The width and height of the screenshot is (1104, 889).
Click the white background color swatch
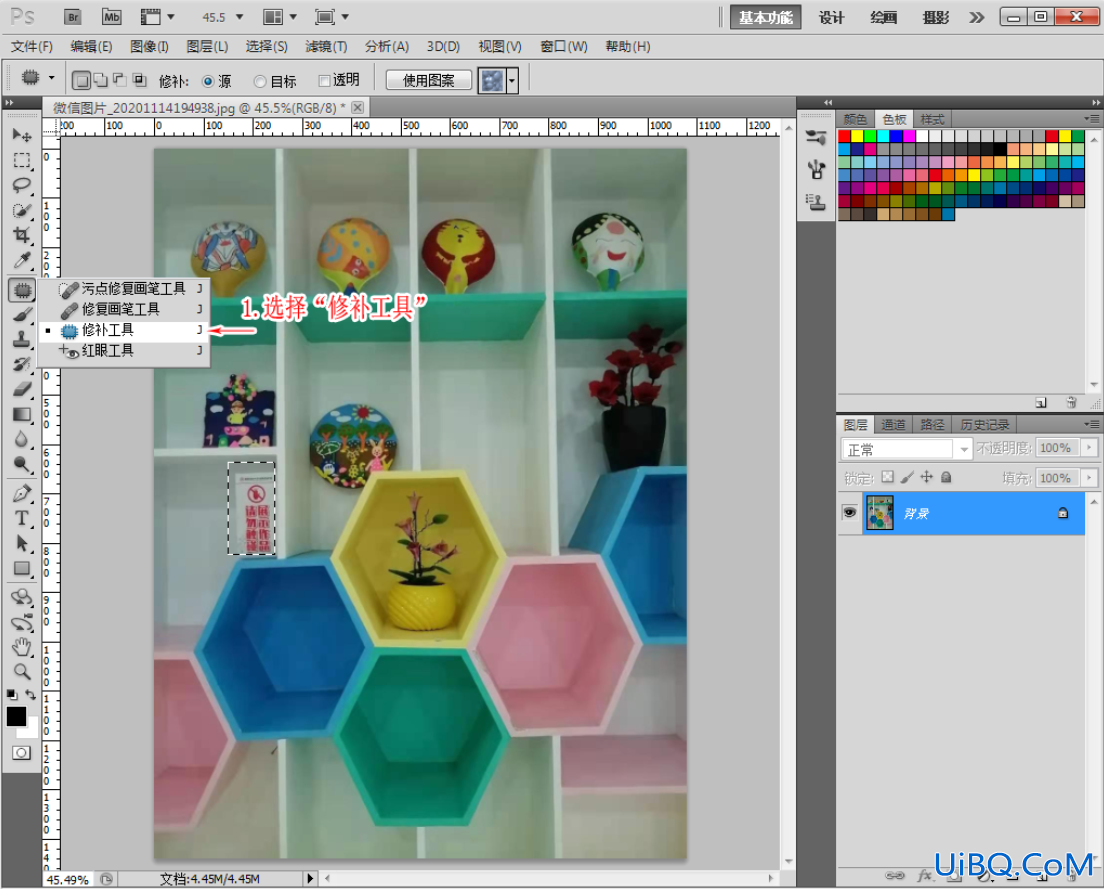click(x=30, y=730)
